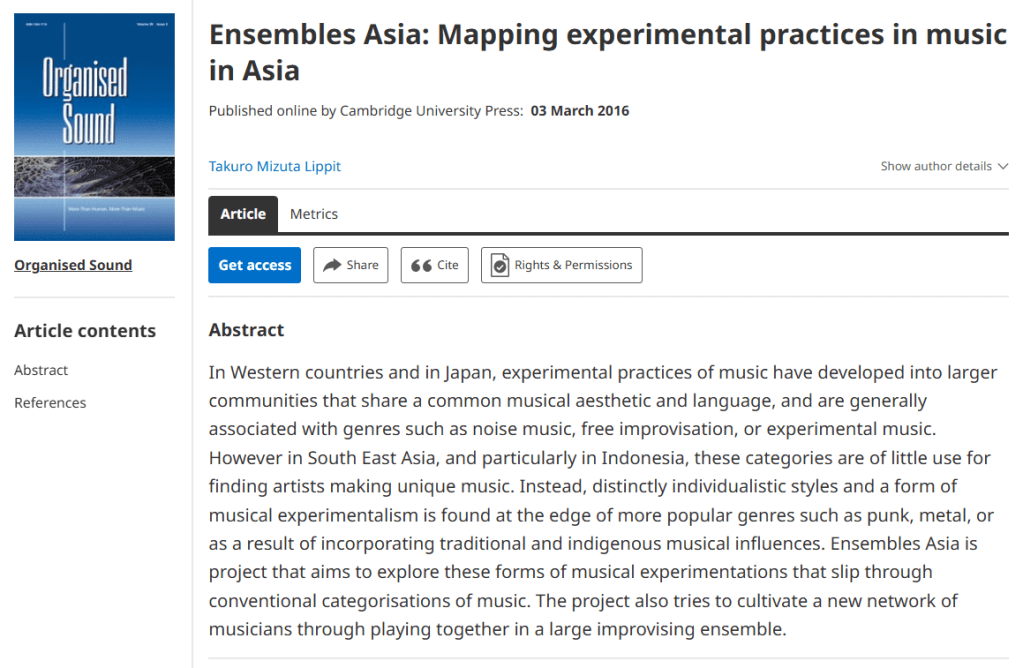This screenshot has height=668, width=1023.
Task: Select the Article tab
Action: pos(243,214)
